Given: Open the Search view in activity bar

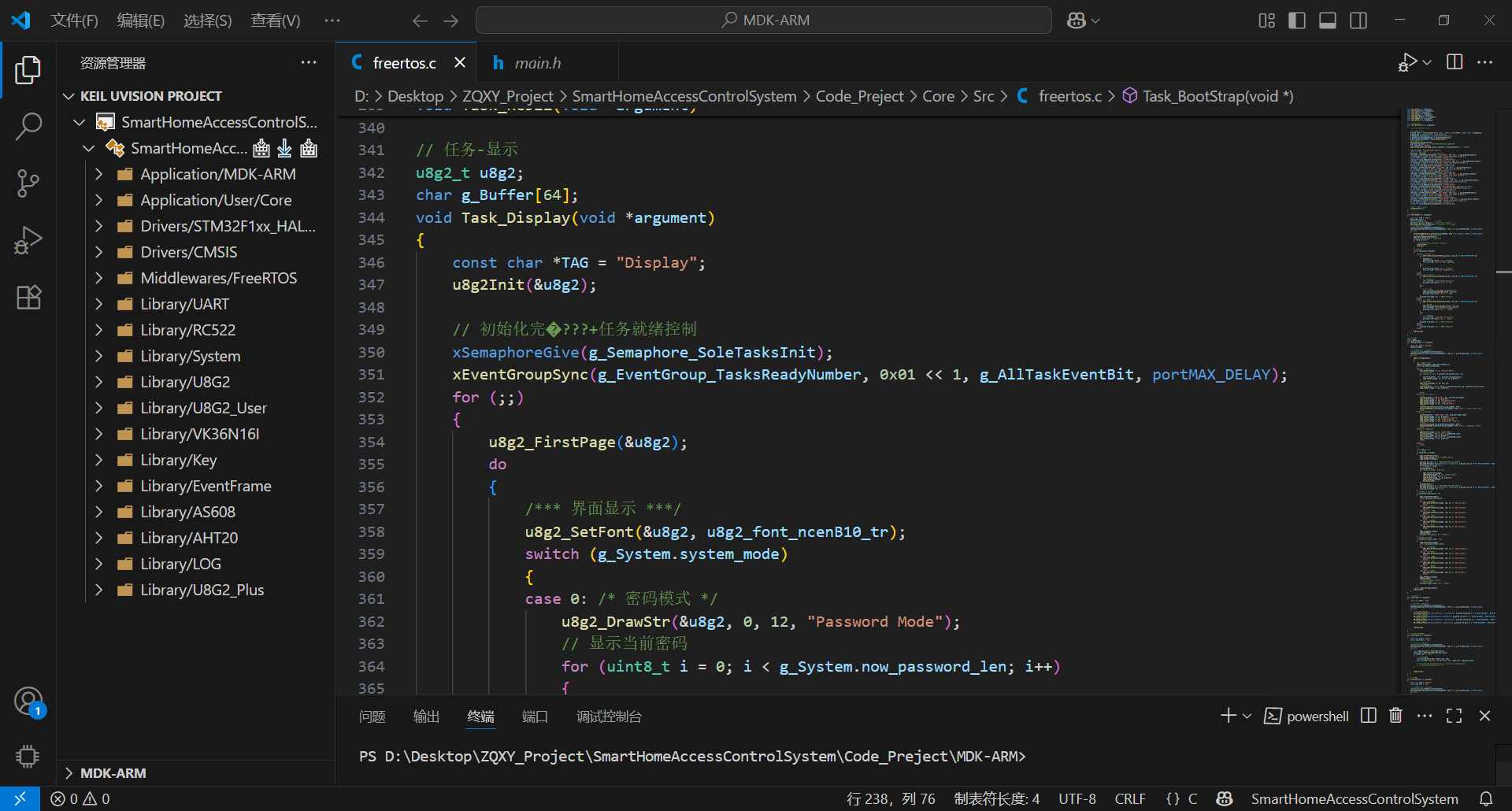Looking at the screenshot, I should 28,126.
